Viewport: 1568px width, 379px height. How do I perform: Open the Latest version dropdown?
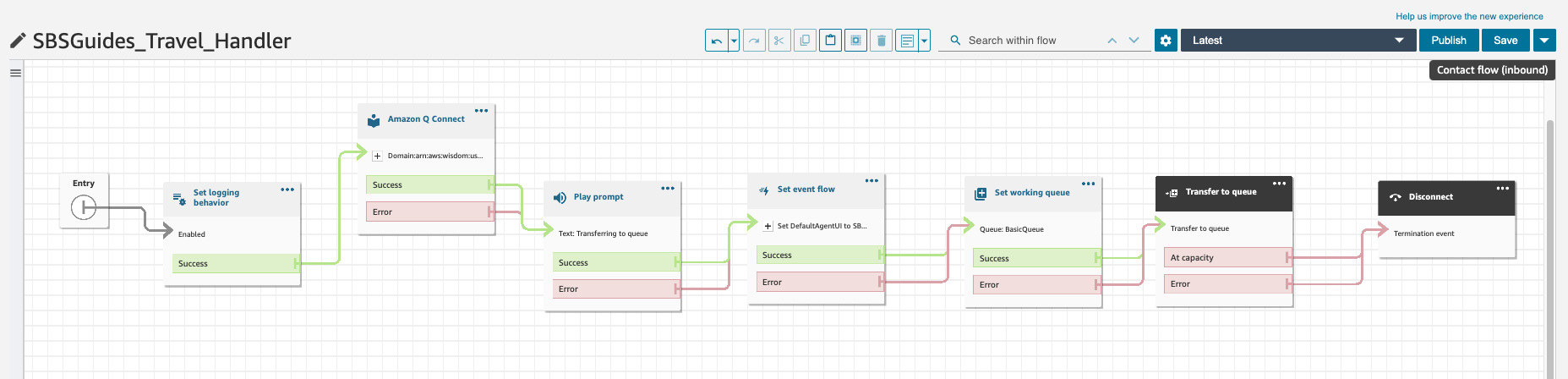(x=1298, y=41)
